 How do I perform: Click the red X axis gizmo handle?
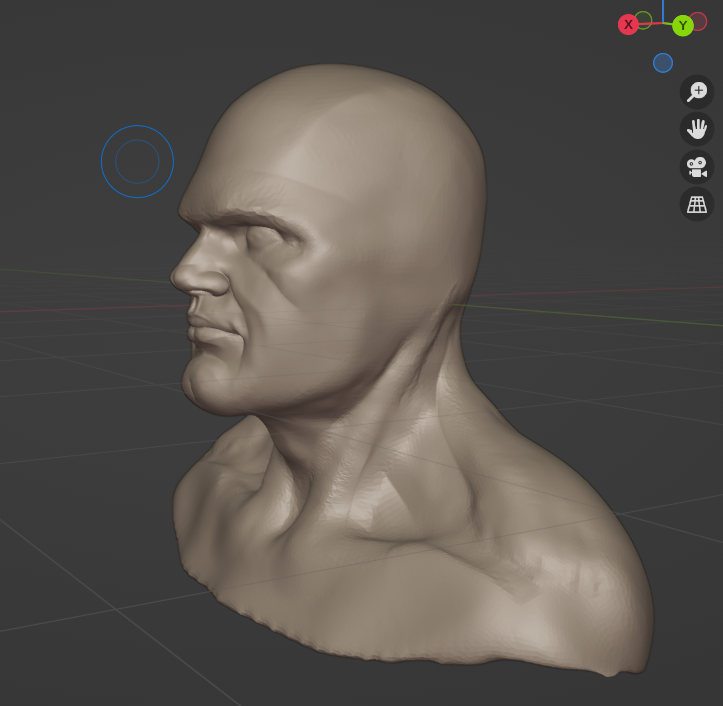[x=628, y=24]
